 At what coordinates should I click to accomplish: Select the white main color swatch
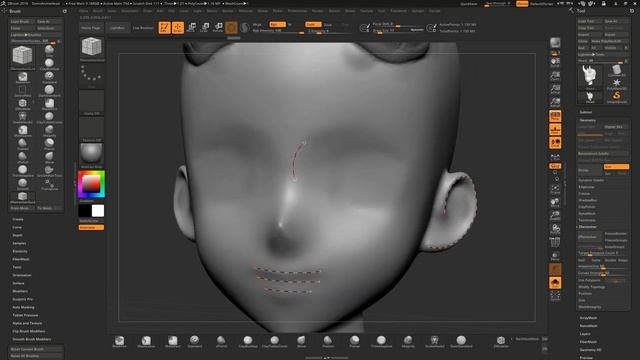tap(98, 211)
